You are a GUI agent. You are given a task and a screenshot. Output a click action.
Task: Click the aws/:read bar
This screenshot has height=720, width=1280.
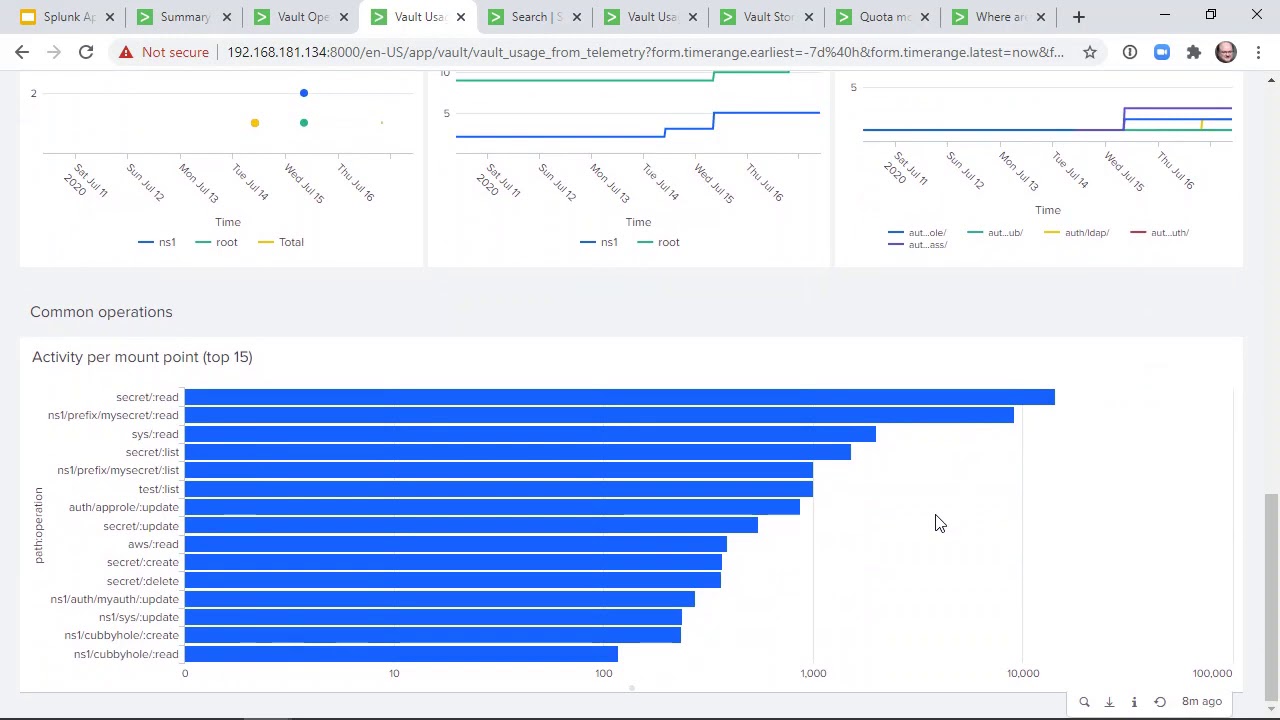[456, 544]
